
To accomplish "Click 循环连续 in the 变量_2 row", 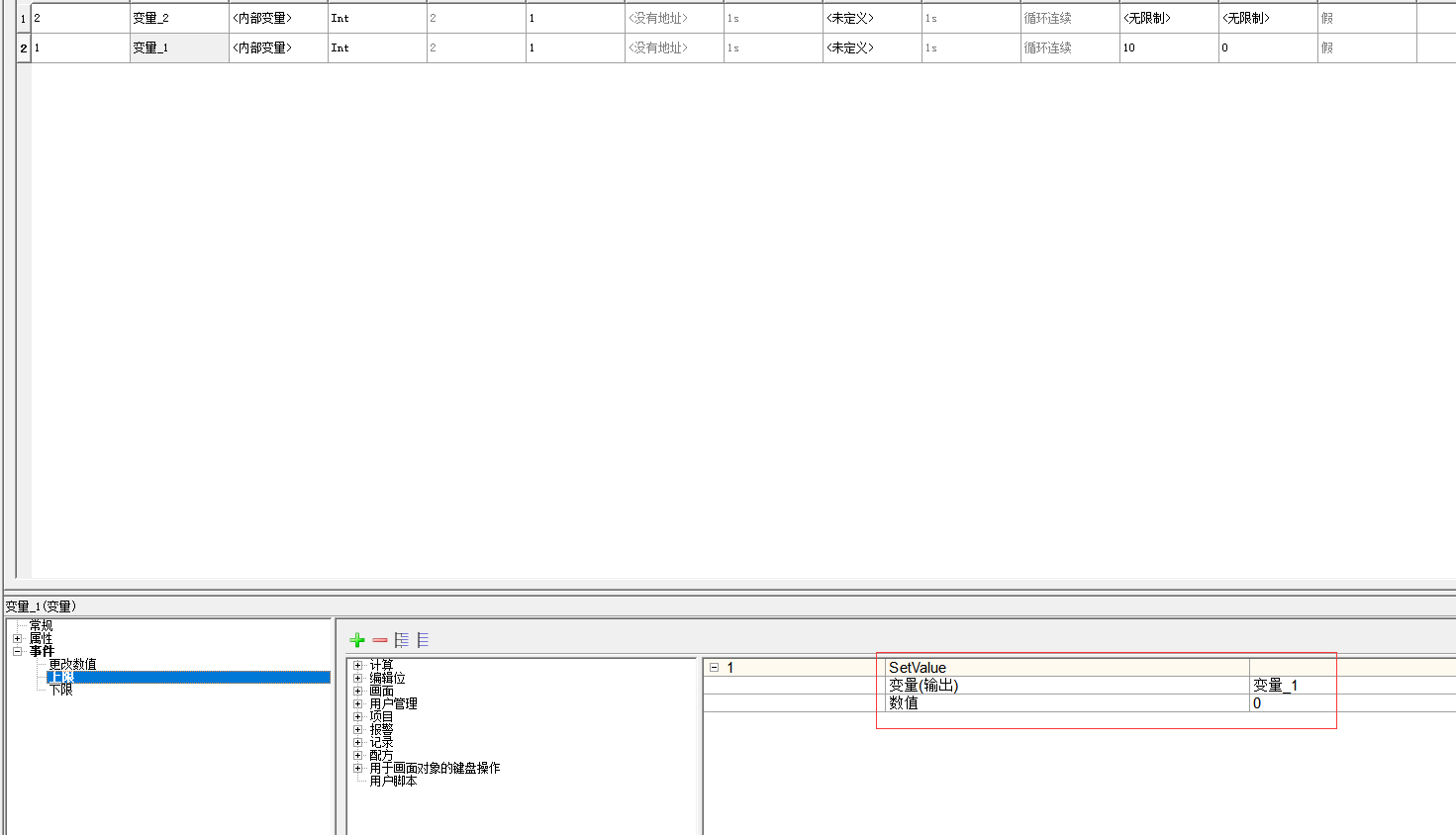I will click(x=1070, y=19).
